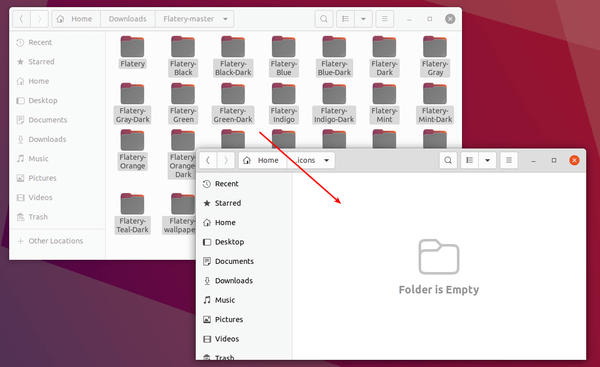Click Downloads in the Flatery-master path bar
Image resolution: width=600 pixels, height=367 pixels.
[x=128, y=19]
